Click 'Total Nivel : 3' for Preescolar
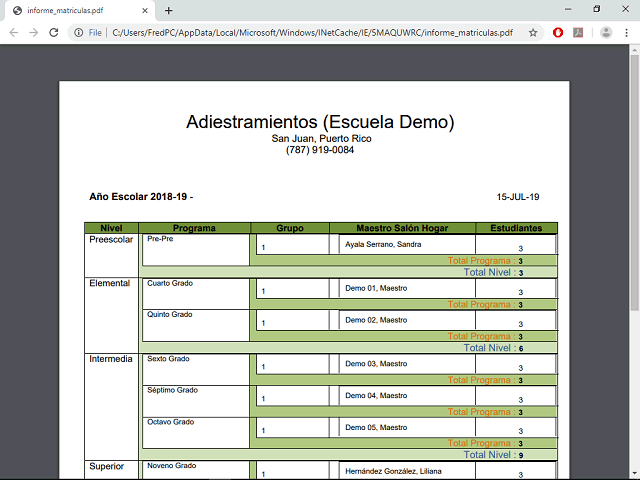Screen dimensions: 640x480 tap(493, 272)
